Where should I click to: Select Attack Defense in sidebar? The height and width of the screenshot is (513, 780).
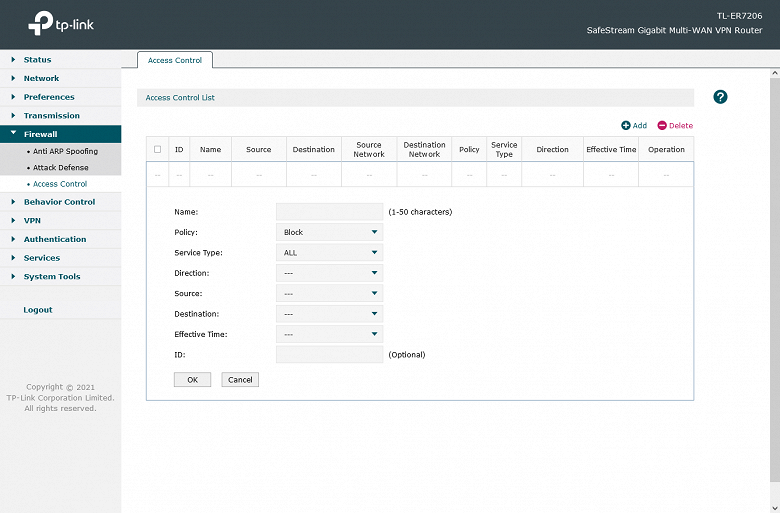[60, 168]
